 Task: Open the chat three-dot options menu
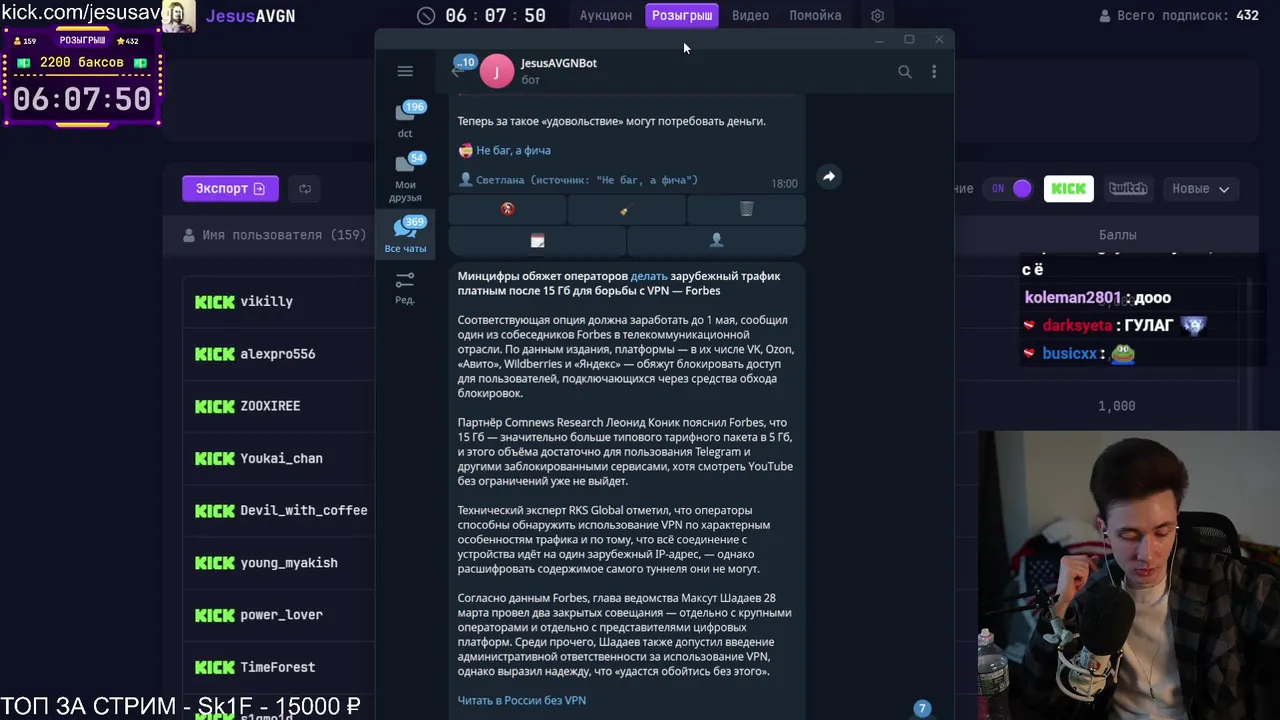coord(934,72)
